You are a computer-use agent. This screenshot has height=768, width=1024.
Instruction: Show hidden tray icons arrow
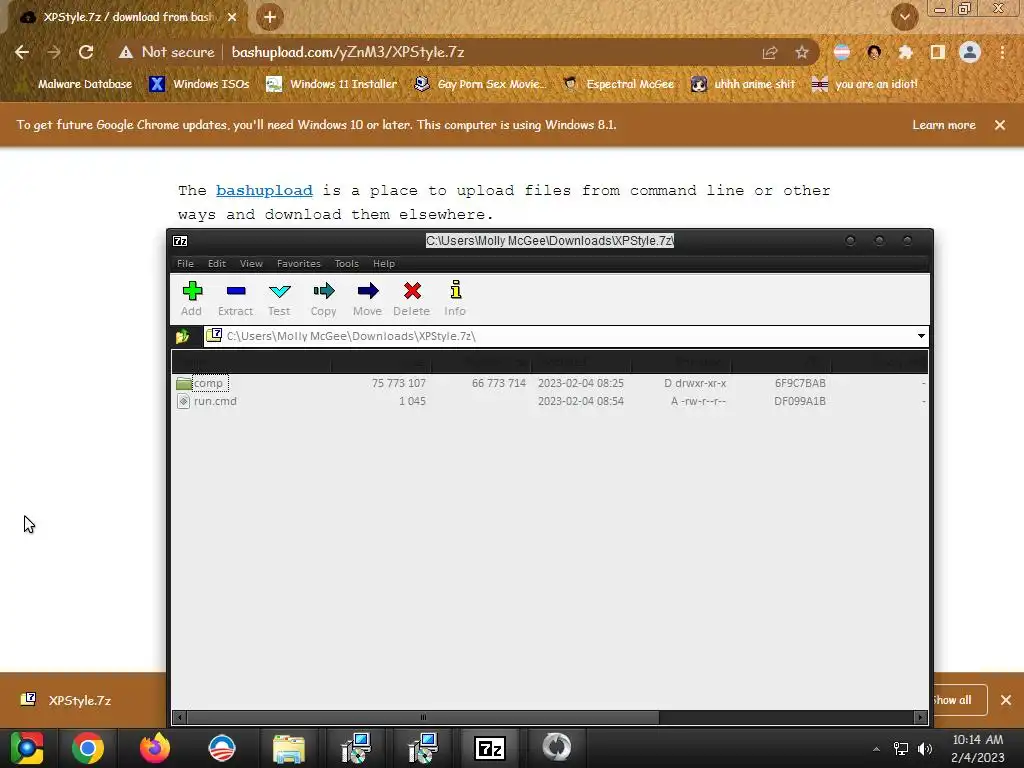[876, 749]
